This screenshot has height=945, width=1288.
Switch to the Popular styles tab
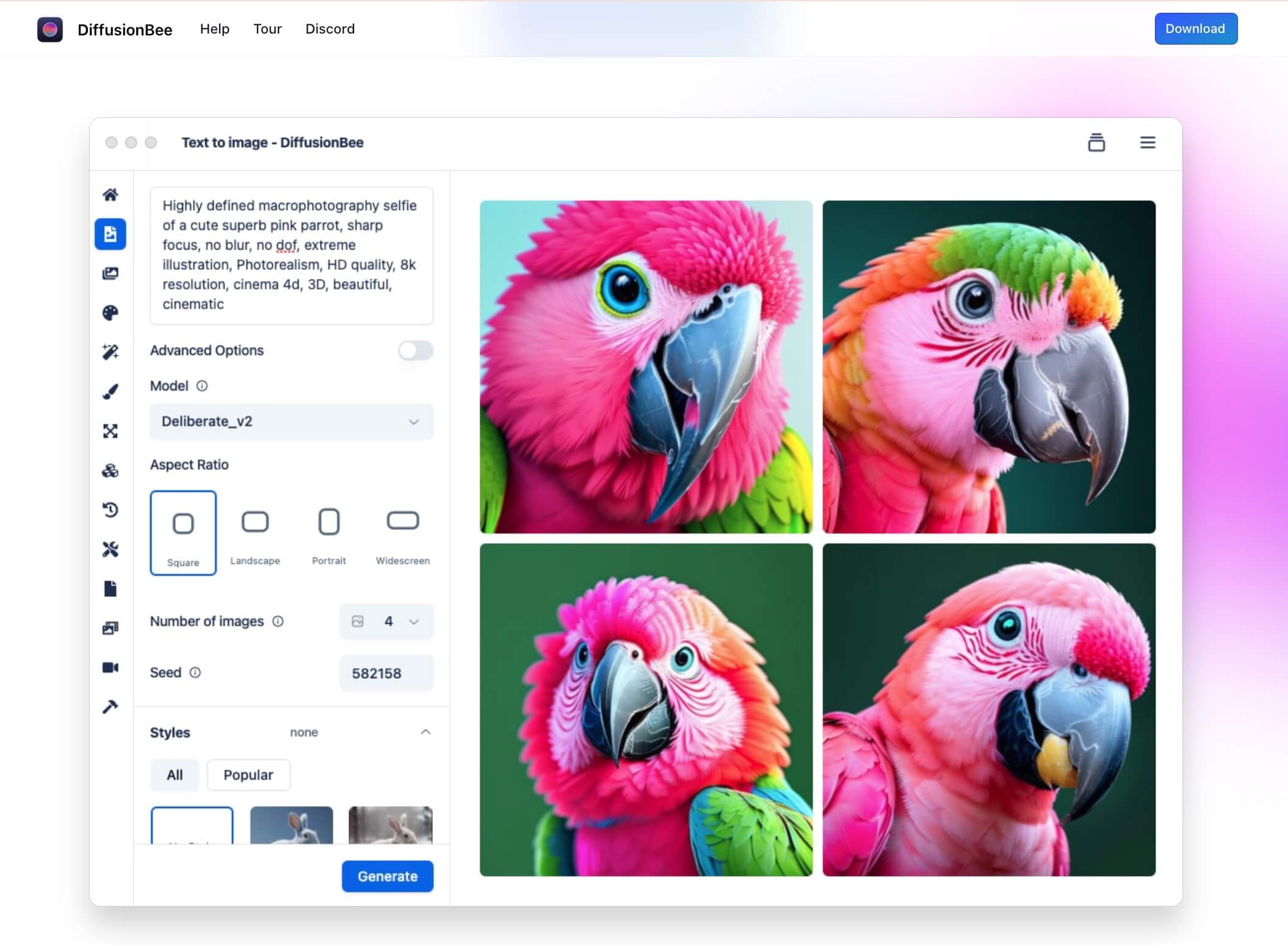[248, 775]
